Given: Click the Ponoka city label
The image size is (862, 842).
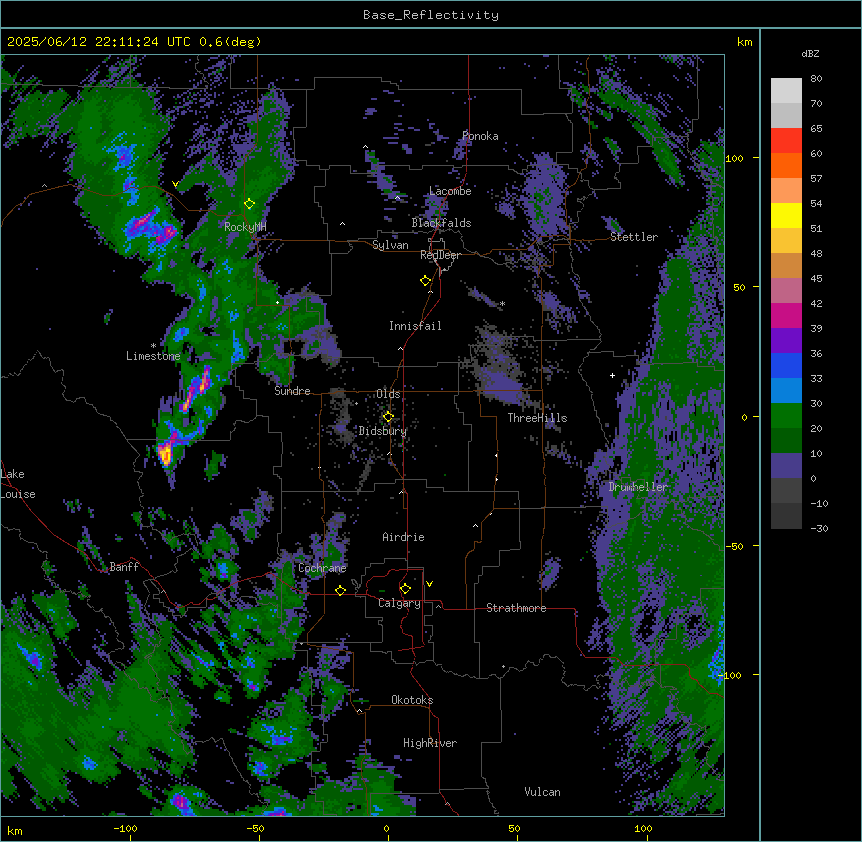Looking at the screenshot, I should [x=480, y=136].
